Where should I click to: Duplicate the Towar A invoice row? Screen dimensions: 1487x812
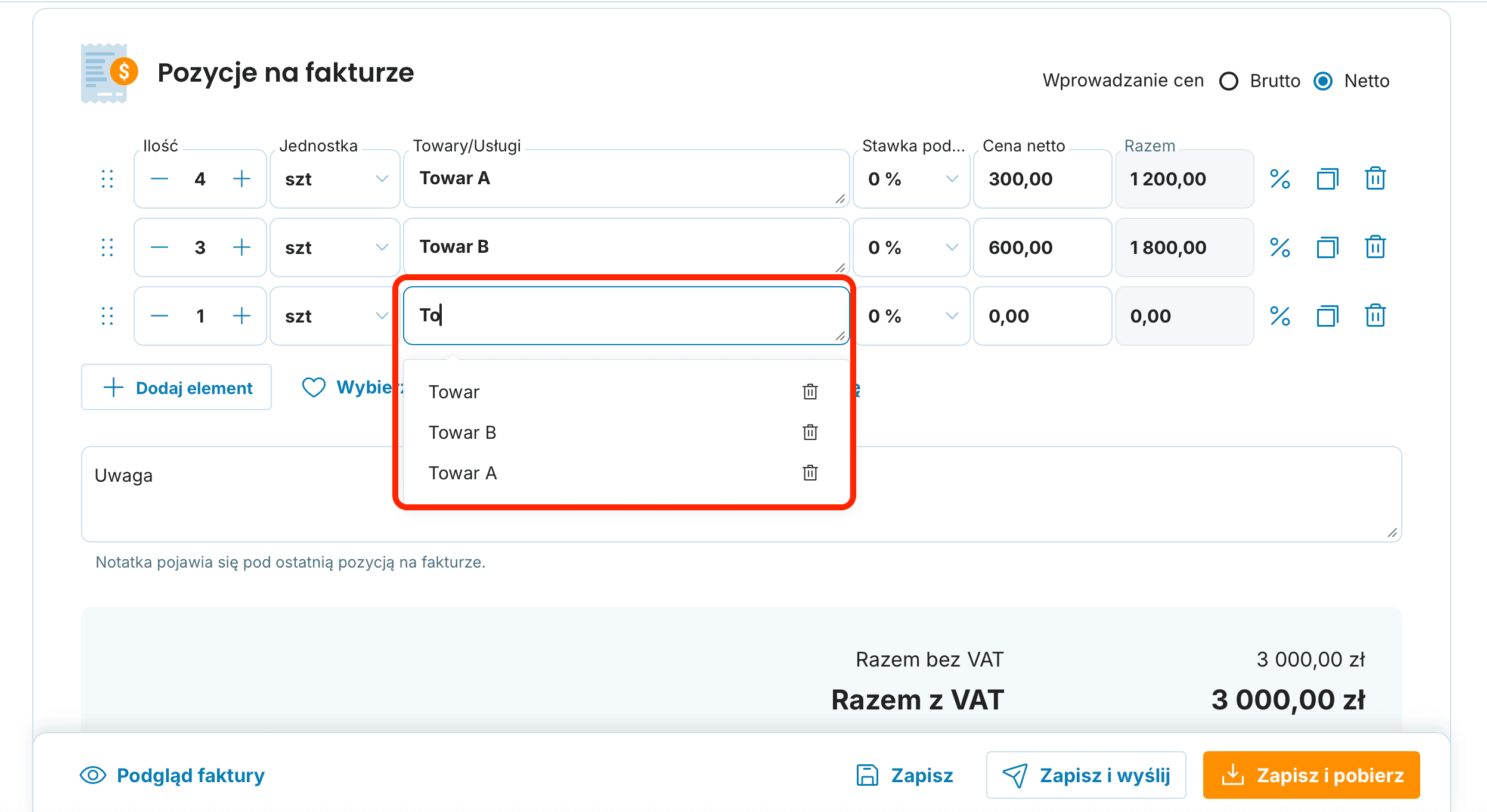tap(1327, 179)
